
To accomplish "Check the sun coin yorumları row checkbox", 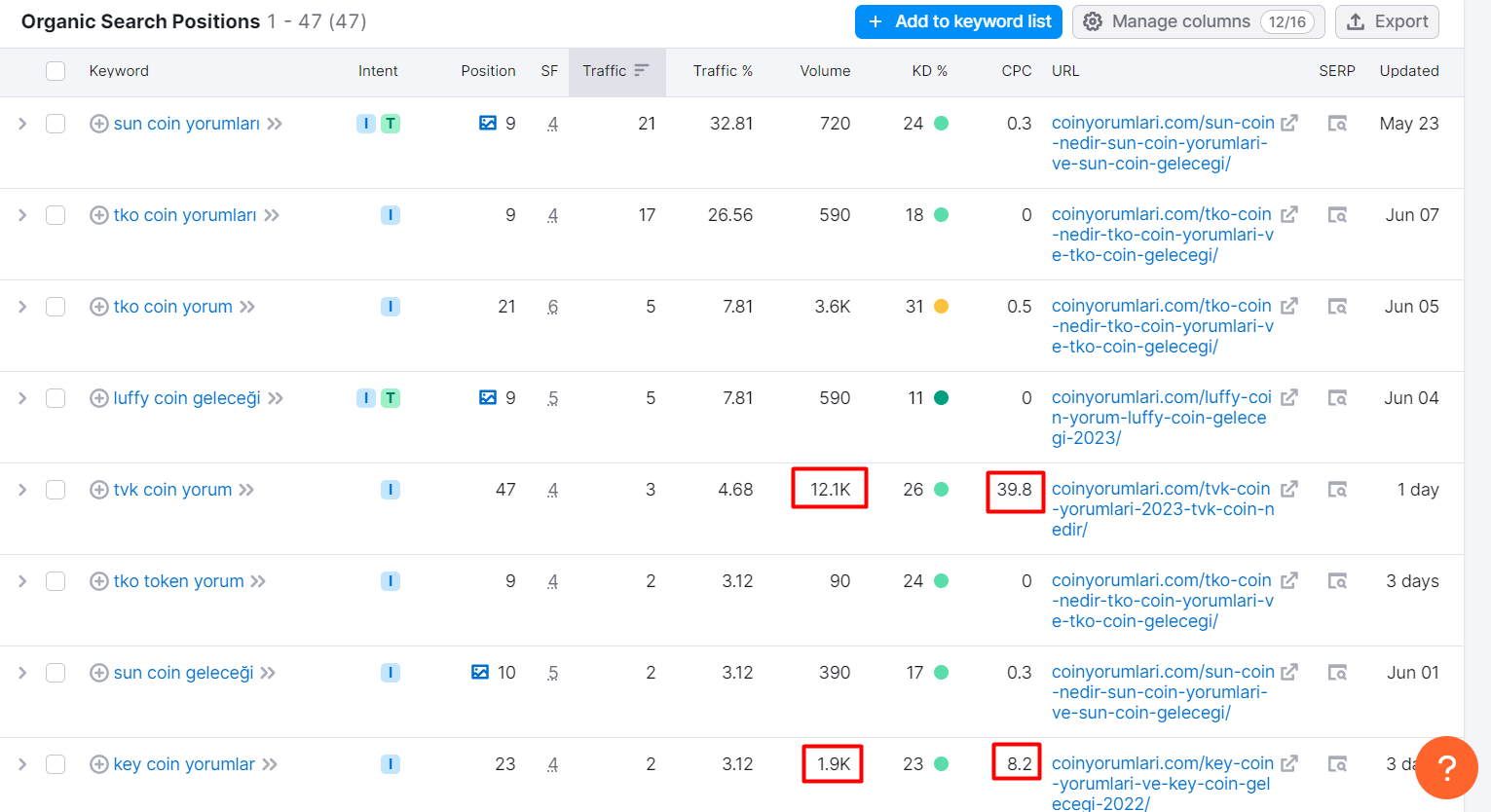I will (x=56, y=124).
